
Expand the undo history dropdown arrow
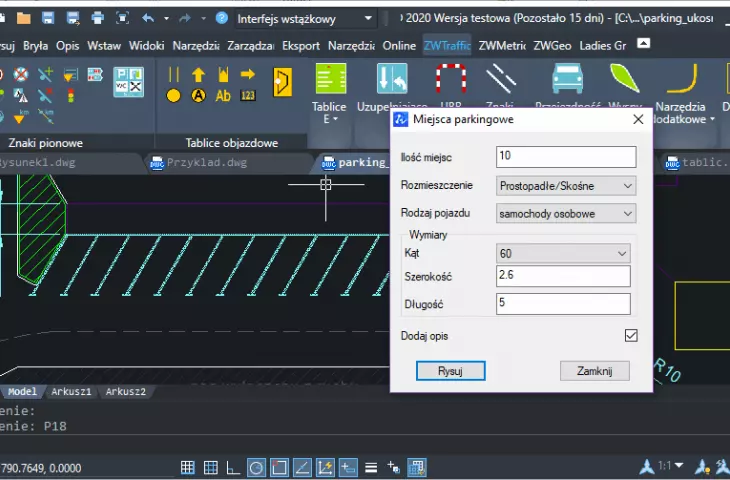coord(166,19)
